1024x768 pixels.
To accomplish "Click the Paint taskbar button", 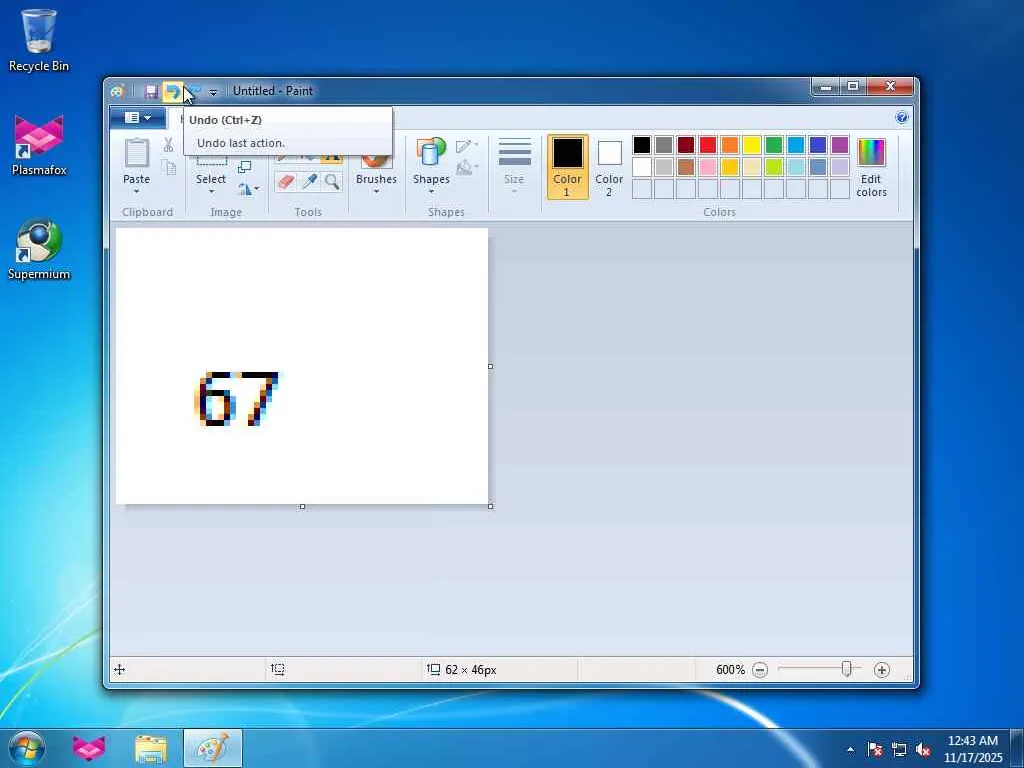I will pos(213,748).
